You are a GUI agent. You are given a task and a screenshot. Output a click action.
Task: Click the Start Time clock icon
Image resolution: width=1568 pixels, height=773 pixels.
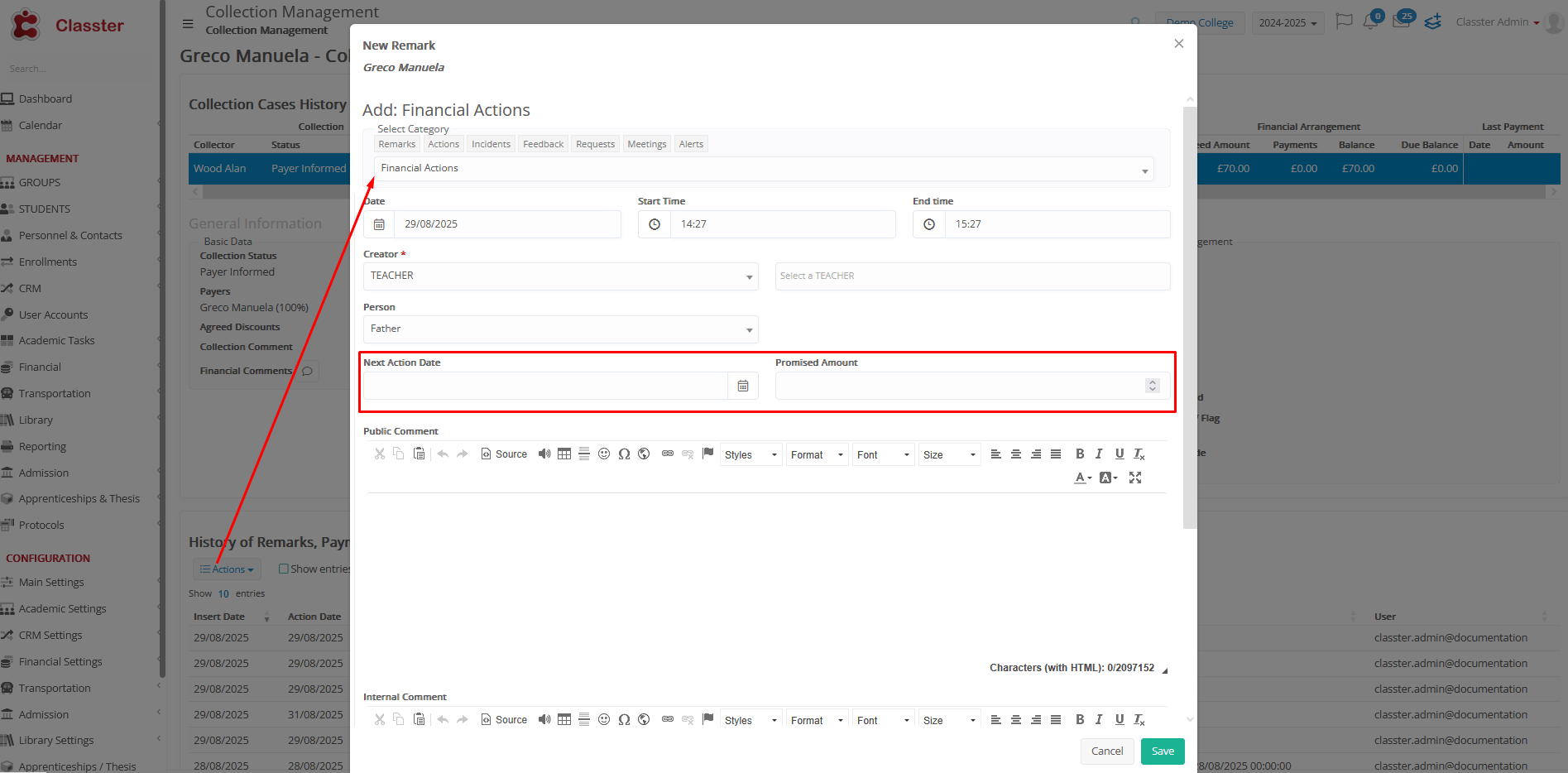click(x=654, y=224)
